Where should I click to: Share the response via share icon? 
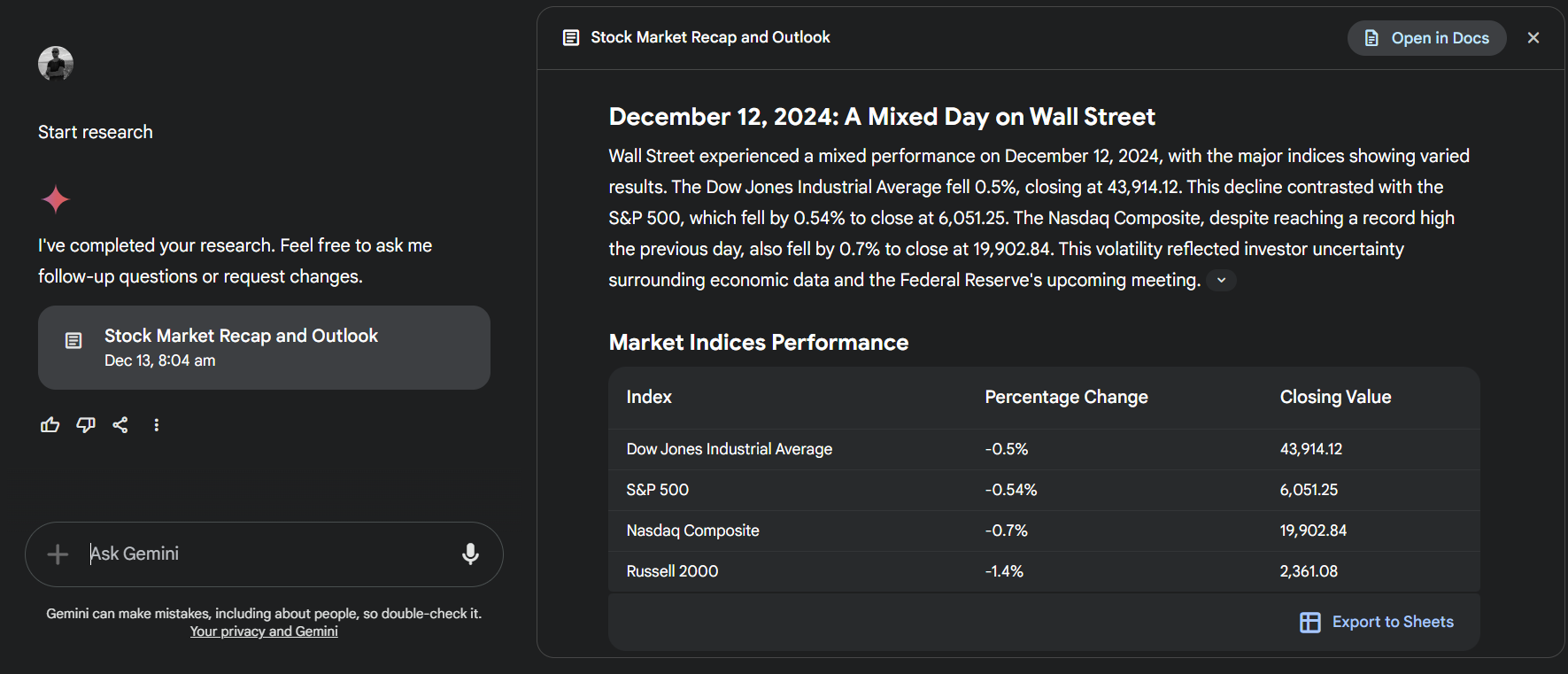click(x=120, y=425)
